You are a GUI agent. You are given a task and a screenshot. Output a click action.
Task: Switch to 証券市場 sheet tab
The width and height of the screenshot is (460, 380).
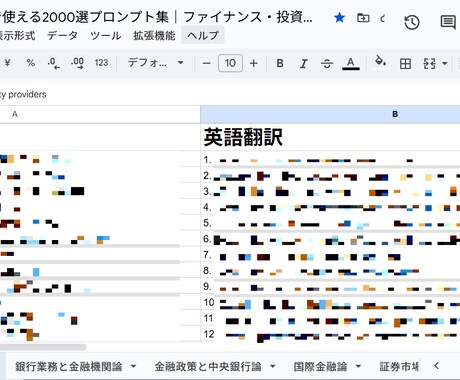tap(399, 366)
